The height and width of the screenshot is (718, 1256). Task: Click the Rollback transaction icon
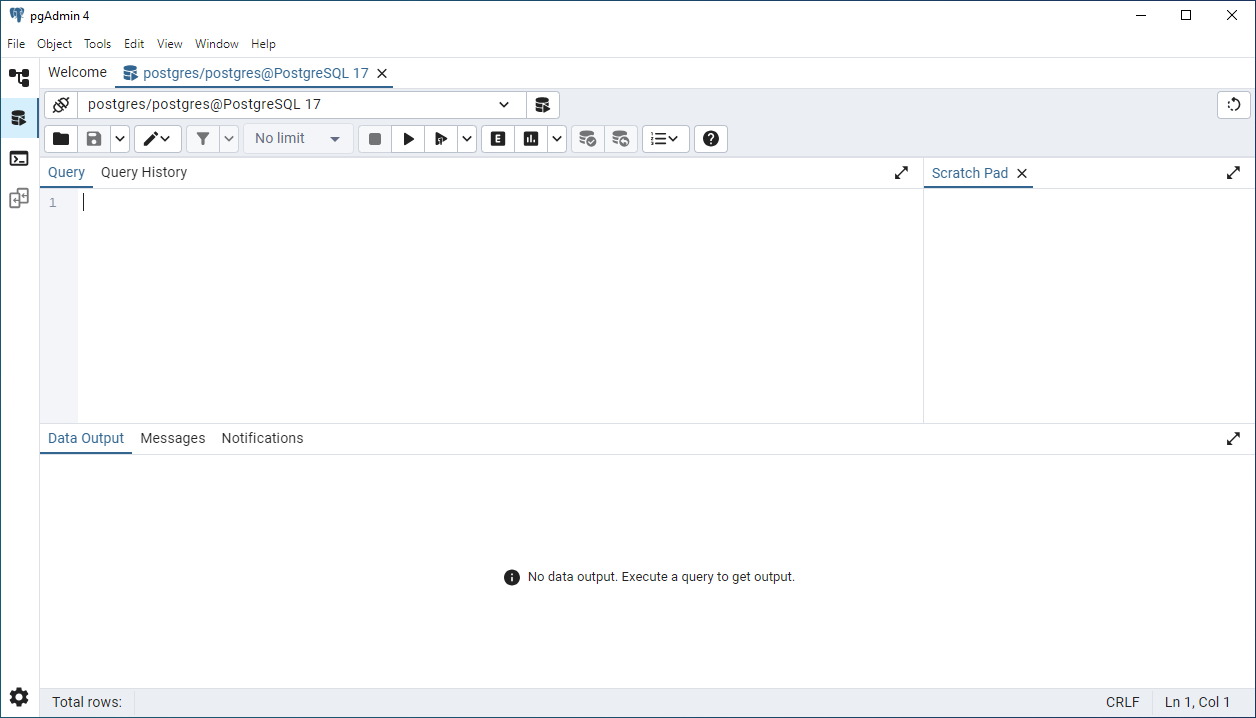pyautogui.click(x=621, y=139)
